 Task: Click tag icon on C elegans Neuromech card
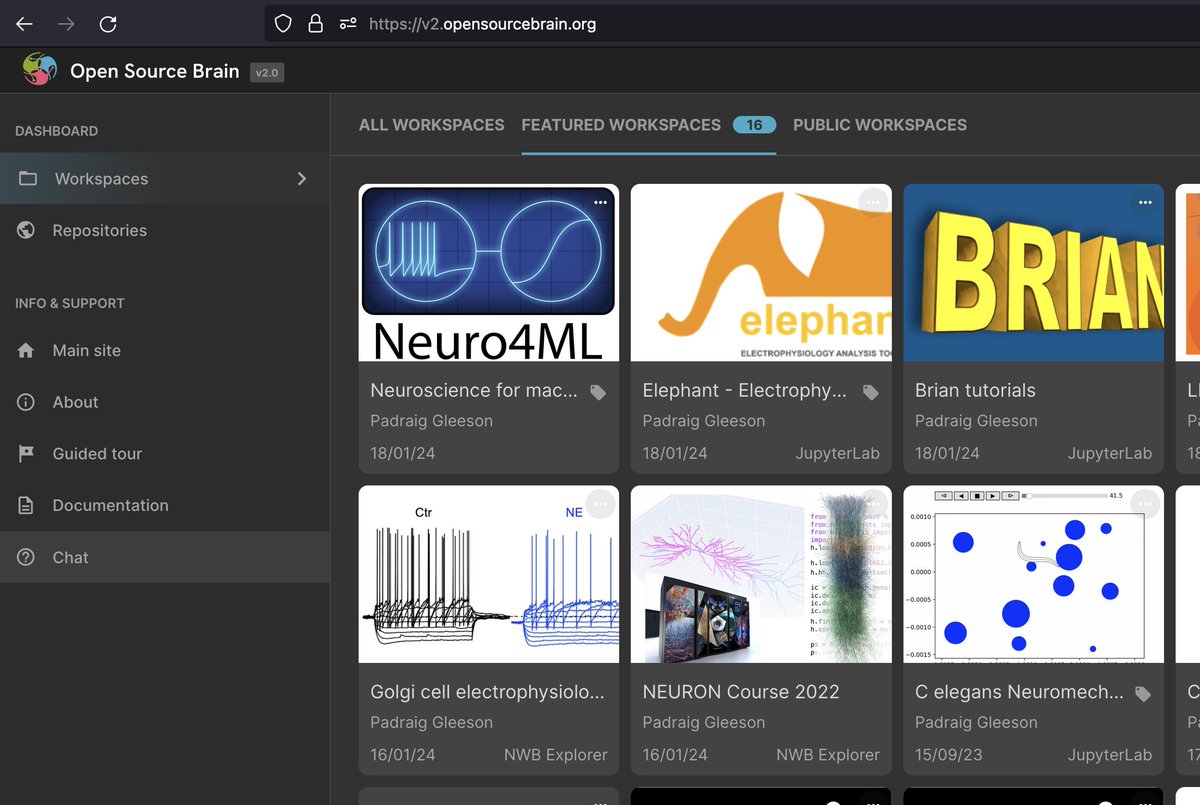[1143, 694]
